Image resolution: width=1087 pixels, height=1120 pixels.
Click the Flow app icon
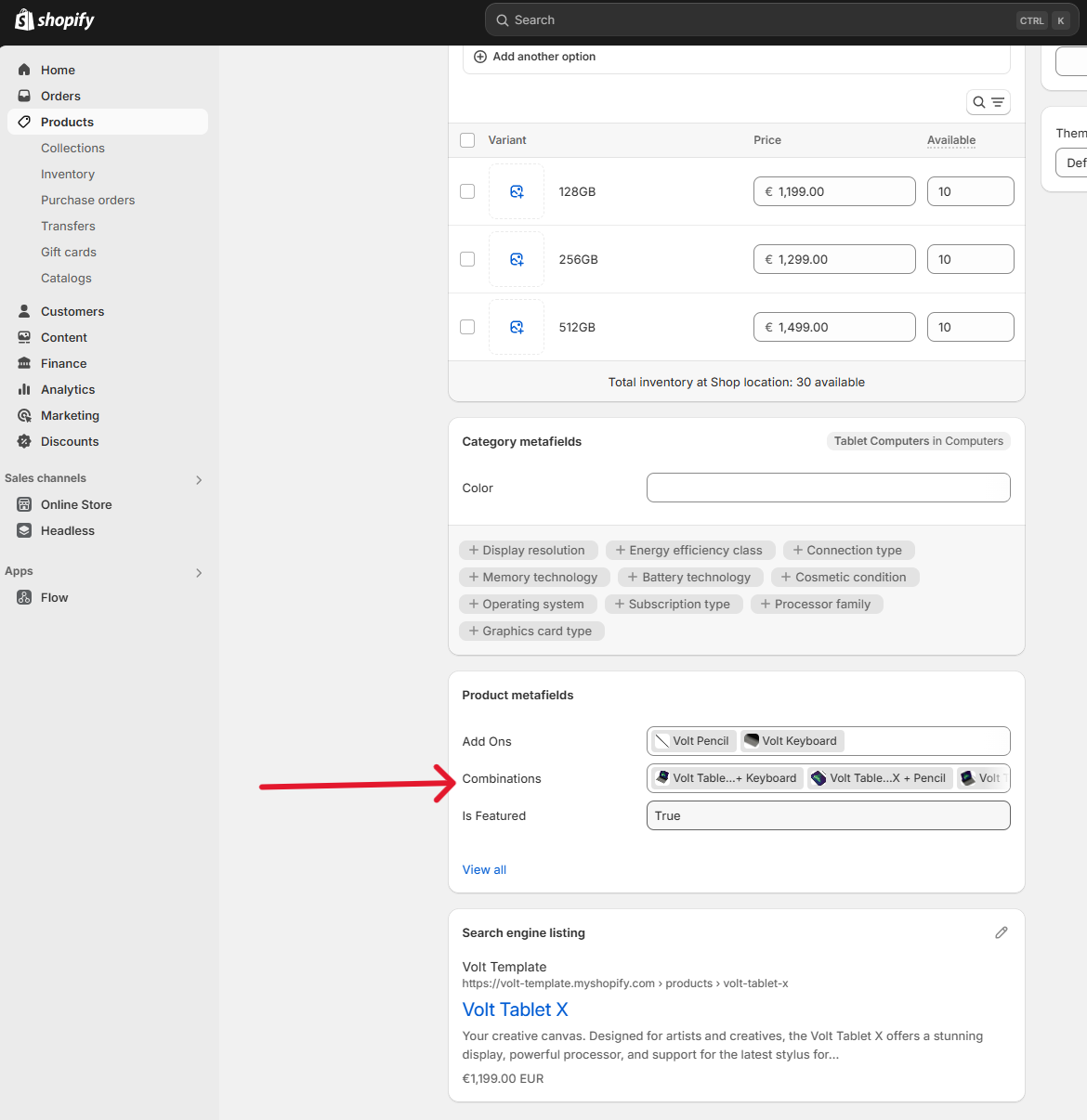pyautogui.click(x=24, y=597)
